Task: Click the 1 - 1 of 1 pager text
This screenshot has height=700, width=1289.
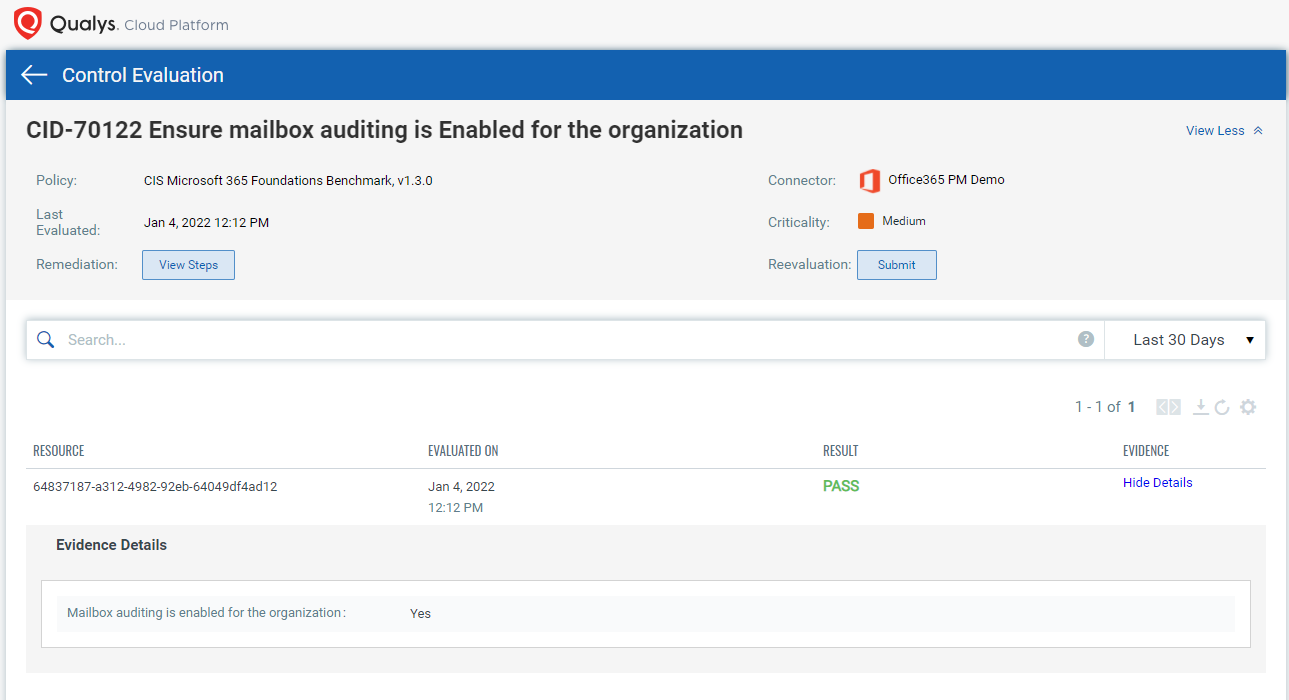Action: pyautogui.click(x=1105, y=407)
